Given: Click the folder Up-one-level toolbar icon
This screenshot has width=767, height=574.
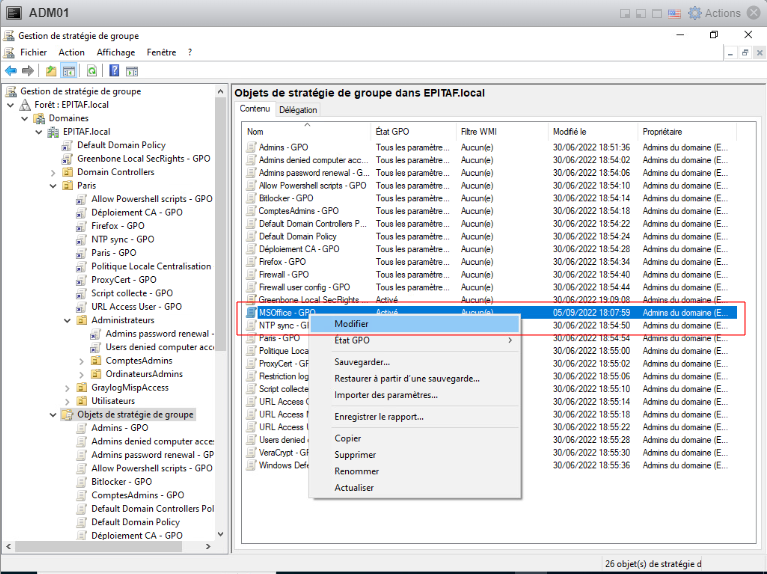Looking at the screenshot, I should point(51,71).
